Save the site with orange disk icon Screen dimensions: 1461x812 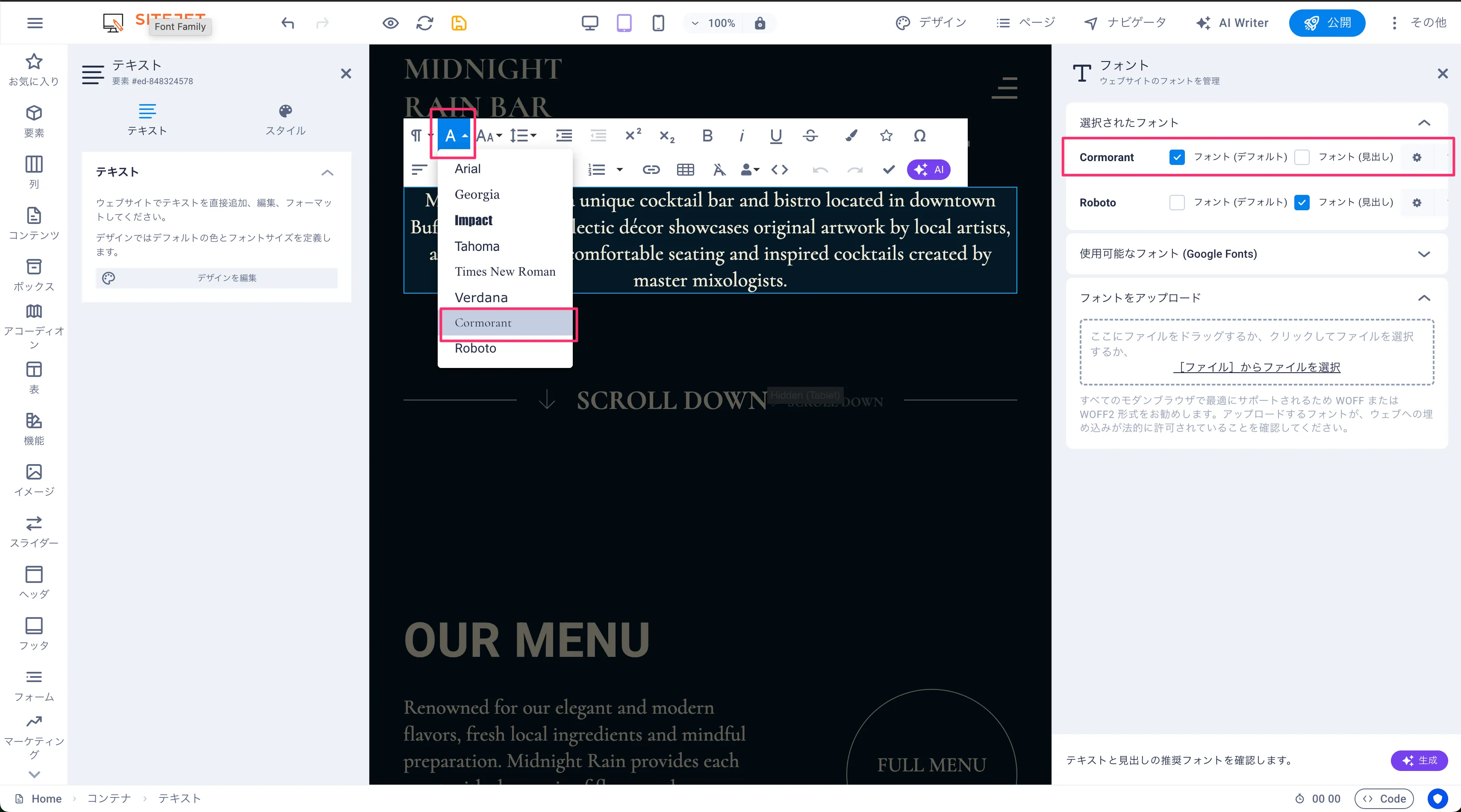click(459, 23)
